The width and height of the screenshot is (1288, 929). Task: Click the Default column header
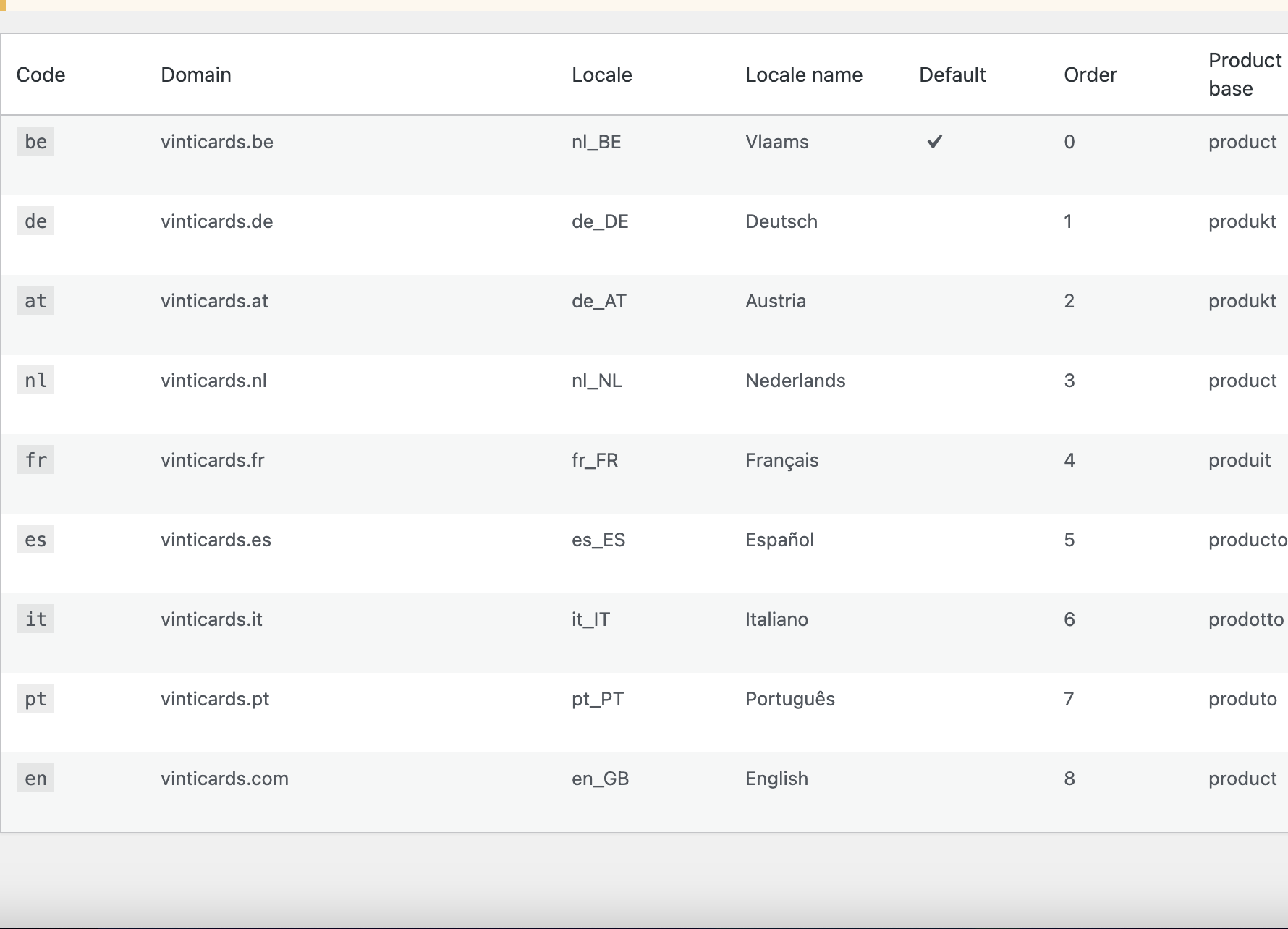pos(952,75)
